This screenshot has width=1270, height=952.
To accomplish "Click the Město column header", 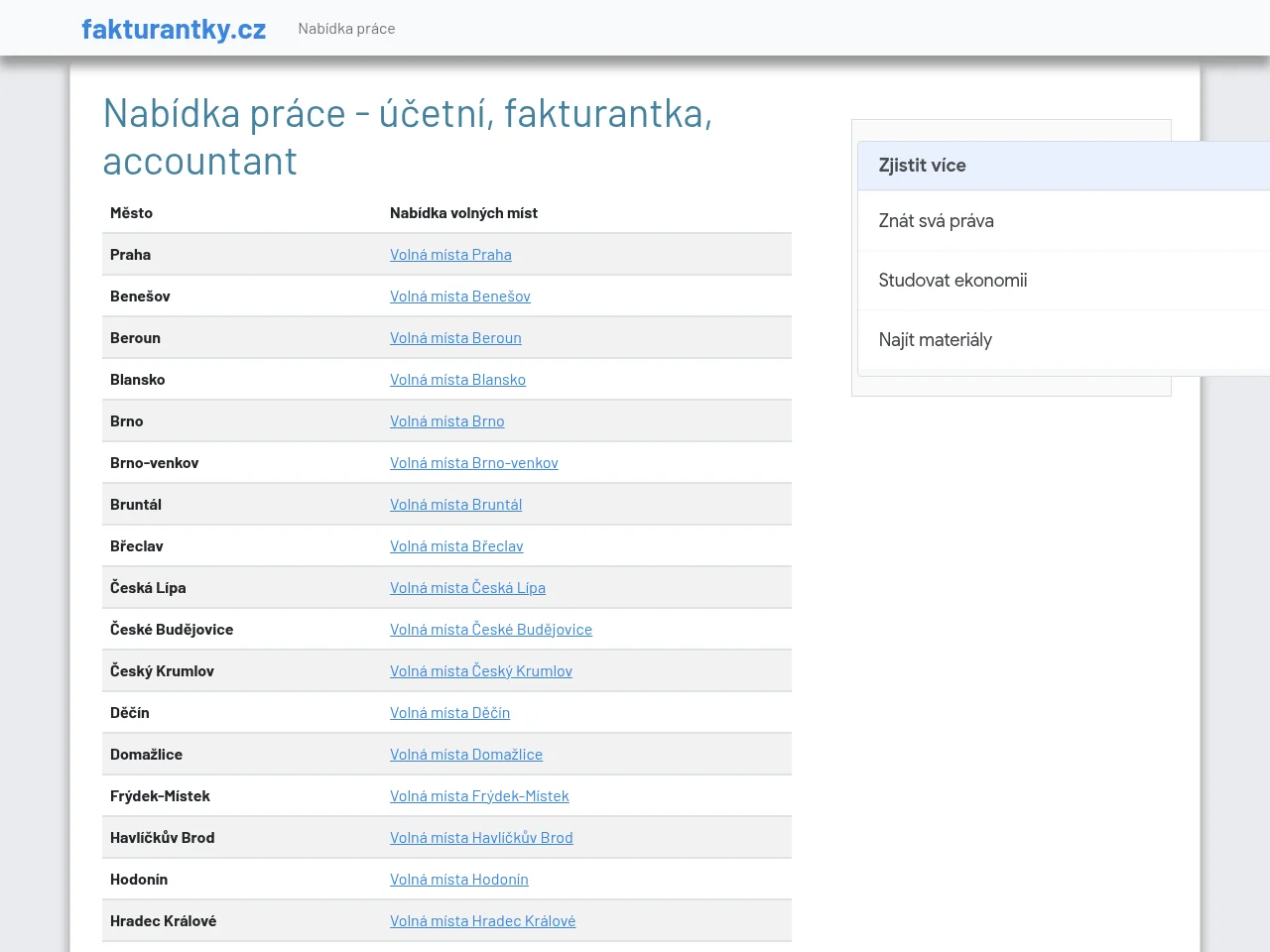I will tap(242, 213).
